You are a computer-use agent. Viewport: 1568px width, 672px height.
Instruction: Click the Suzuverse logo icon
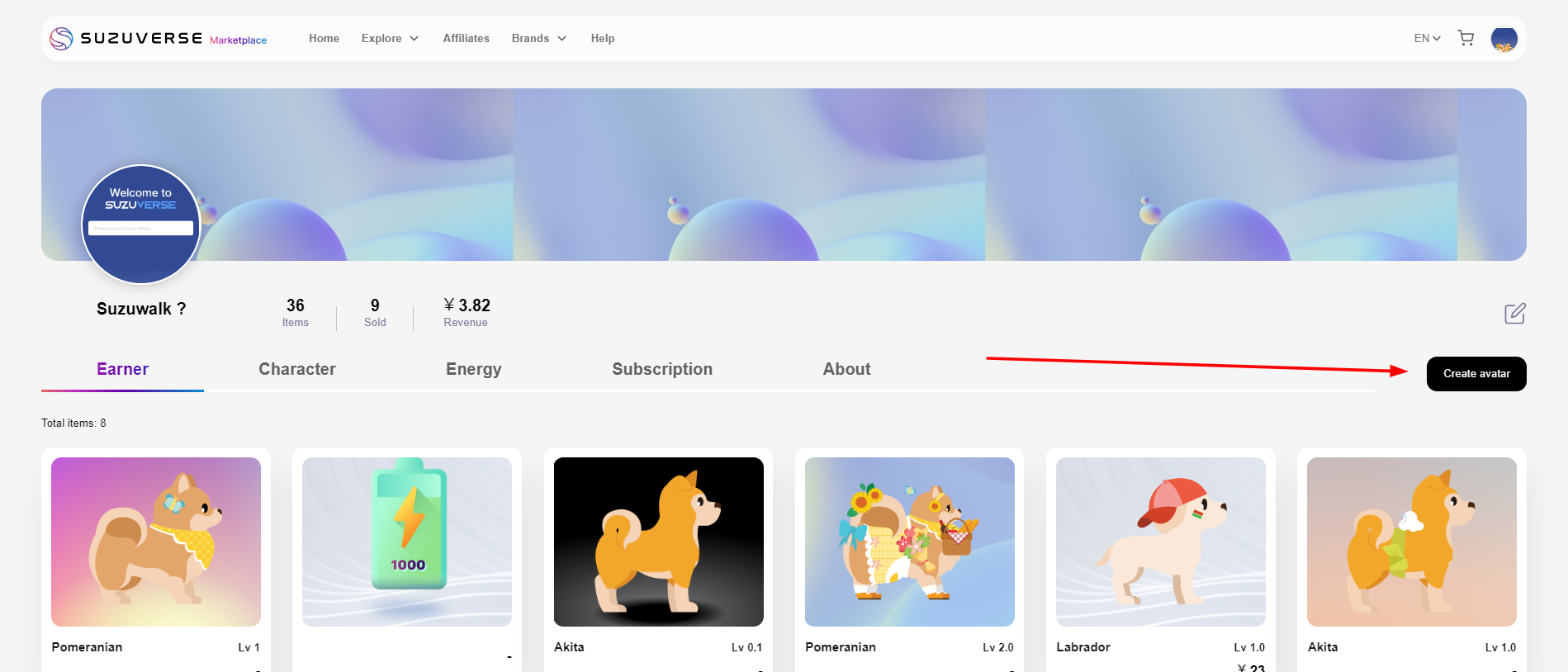pos(61,39)
